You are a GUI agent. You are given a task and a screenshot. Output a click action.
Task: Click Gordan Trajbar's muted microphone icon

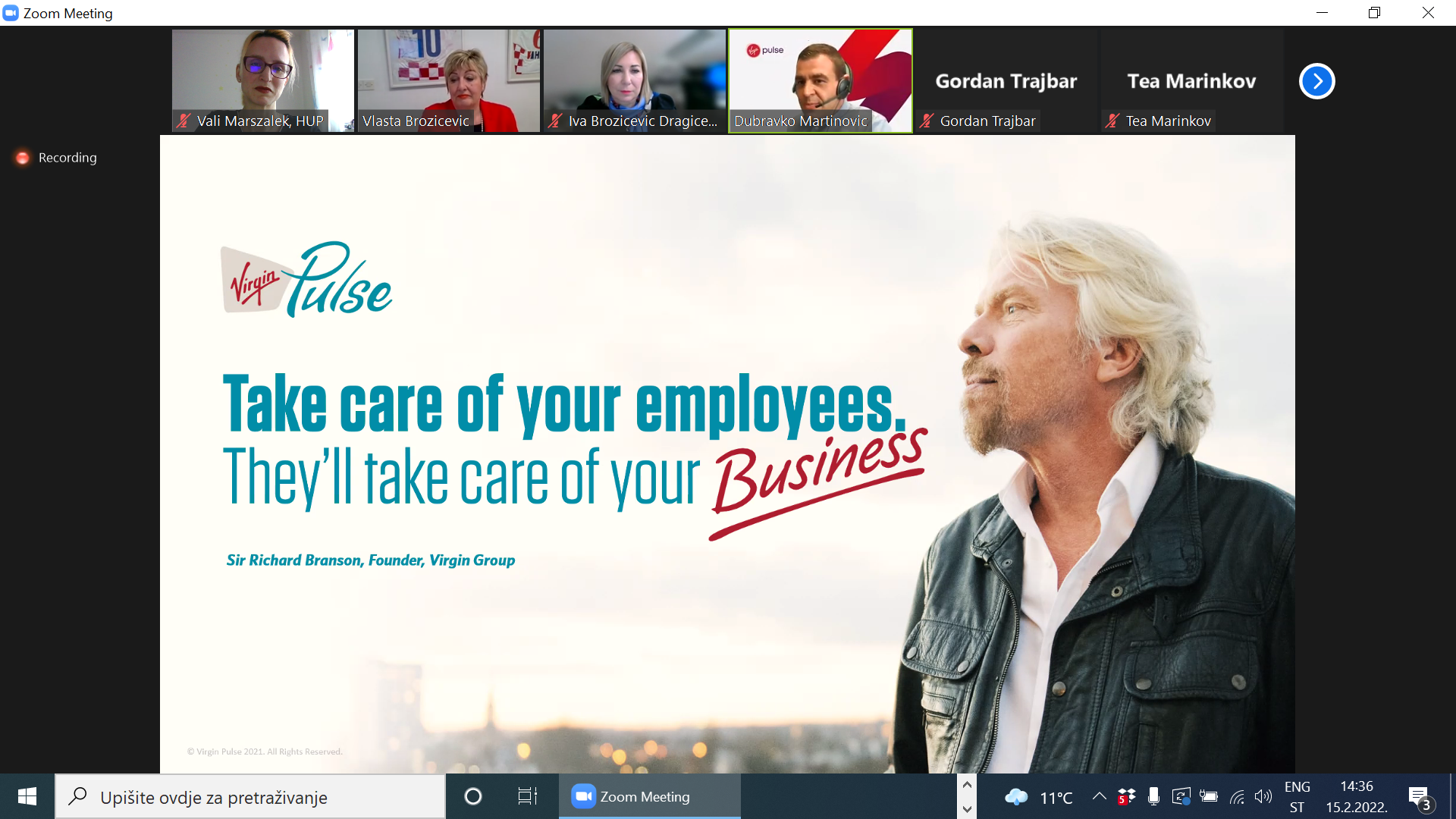927,121
